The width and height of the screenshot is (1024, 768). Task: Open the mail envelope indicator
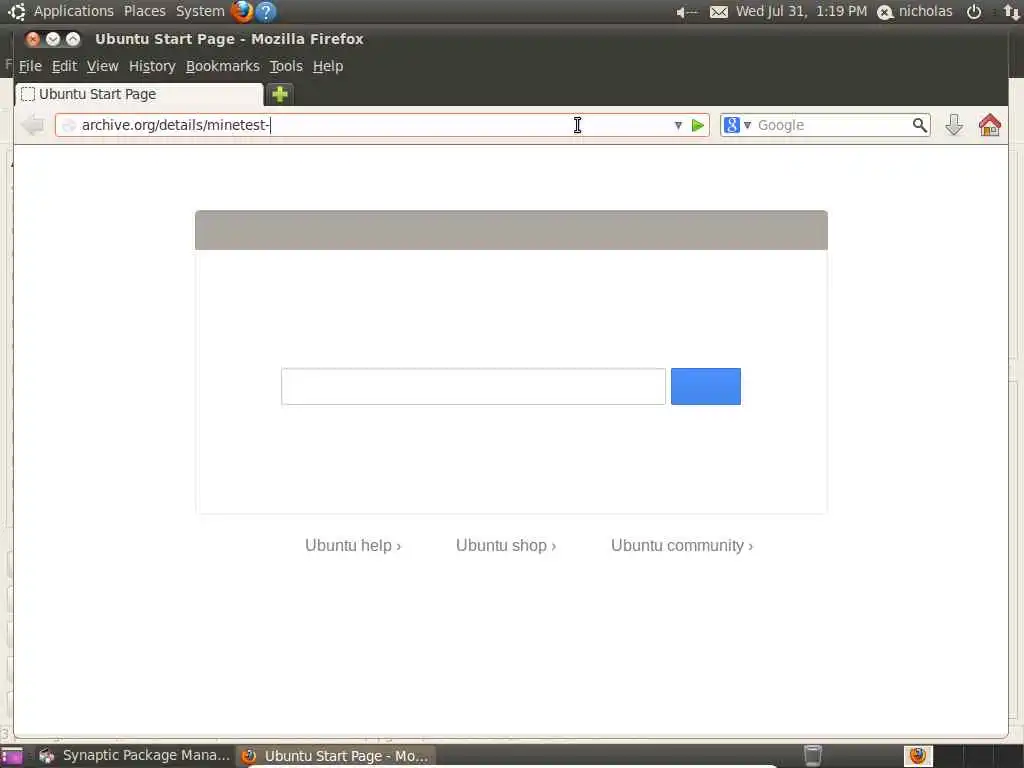coord(718,12)
